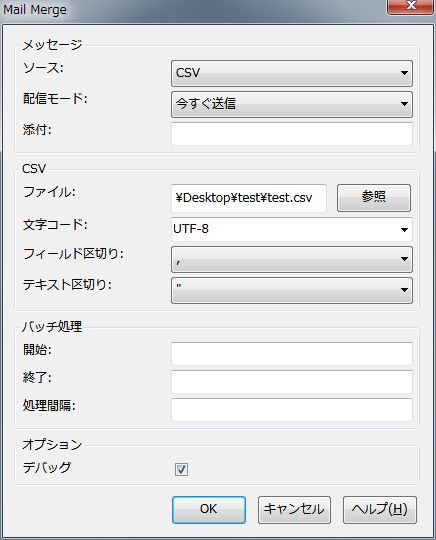The width and height of the screenshot is (436, 540).
Task: Click the 開始 batch start field
Action: [291, 354]
